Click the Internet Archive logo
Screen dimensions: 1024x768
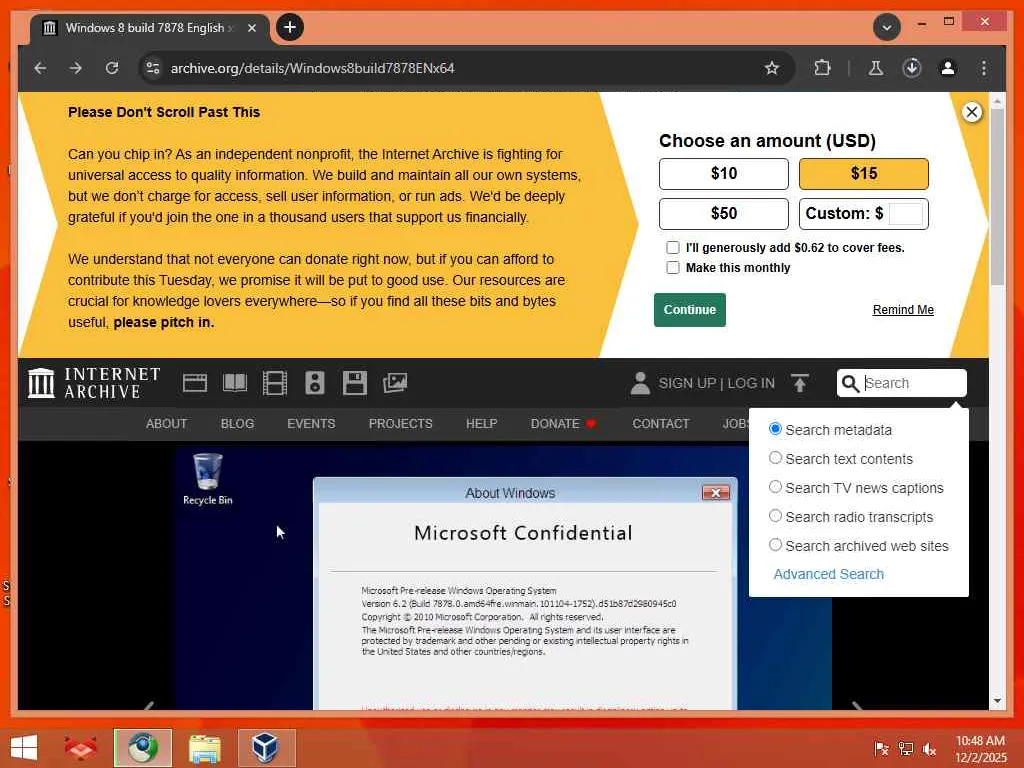click(94, 383)
